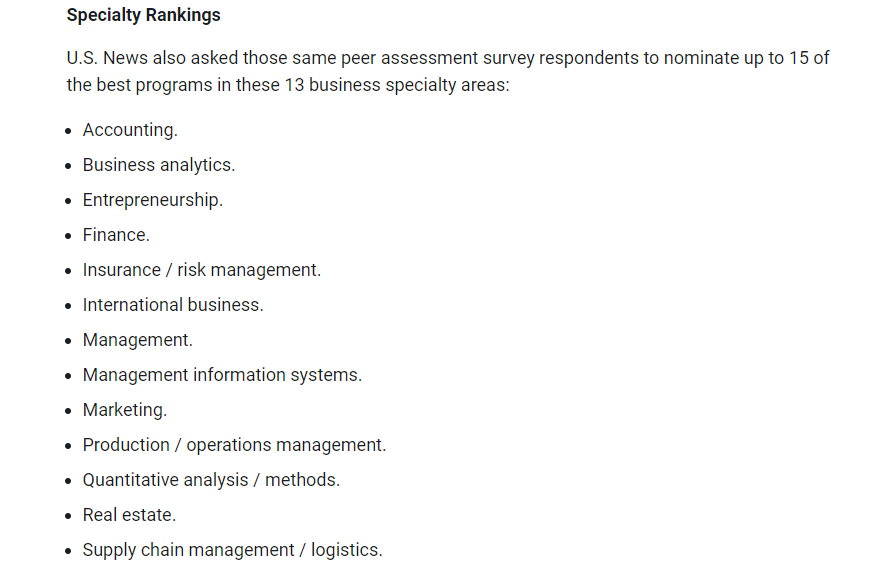Click the Marketing list item
The image size is (870, 569).
pos(125,410)
